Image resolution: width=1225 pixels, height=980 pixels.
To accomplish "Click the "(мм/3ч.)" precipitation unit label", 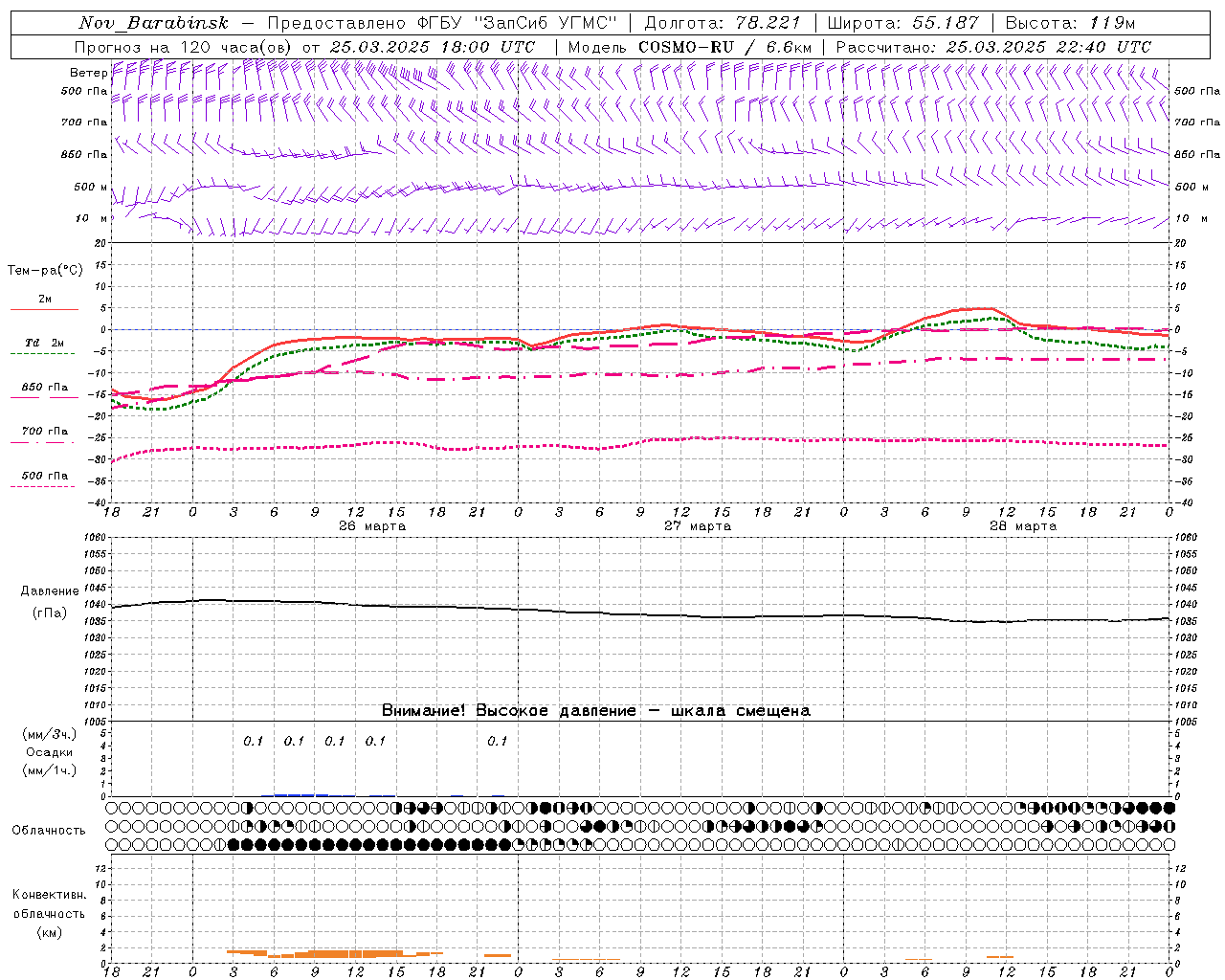I will pyautogui.click(x=50, y=734).
